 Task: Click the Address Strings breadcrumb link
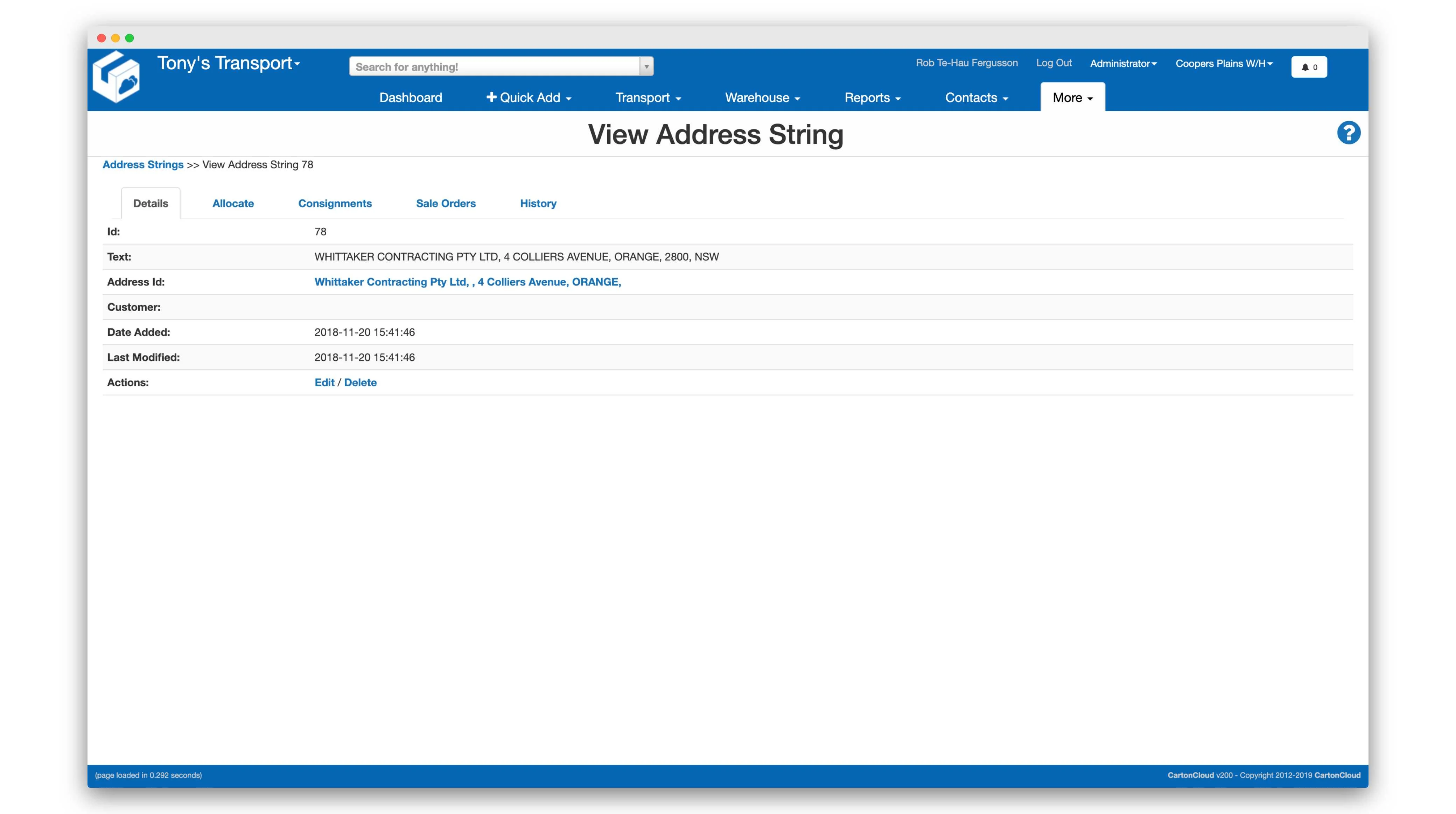[142, 164]
